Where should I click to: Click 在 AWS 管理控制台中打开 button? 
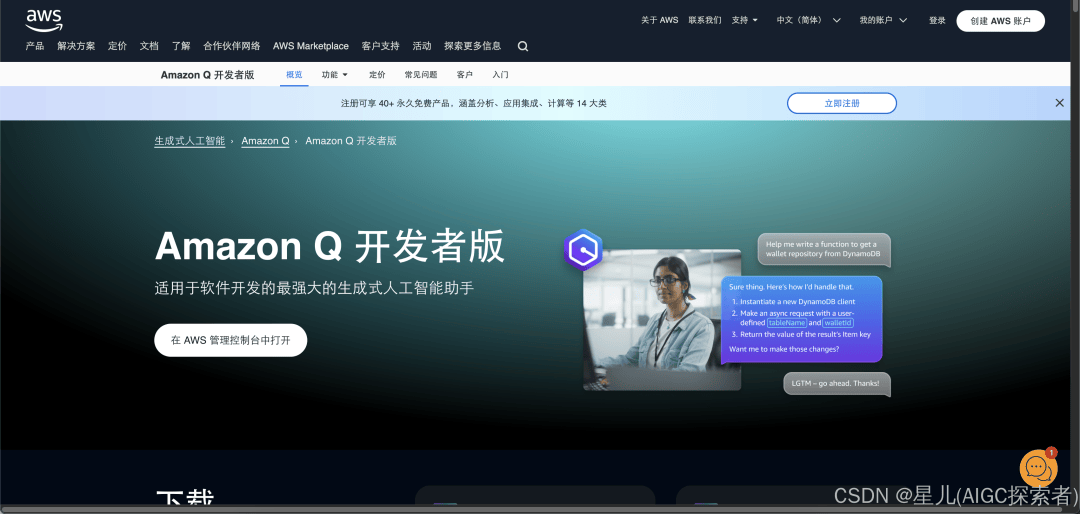[230, 340]
